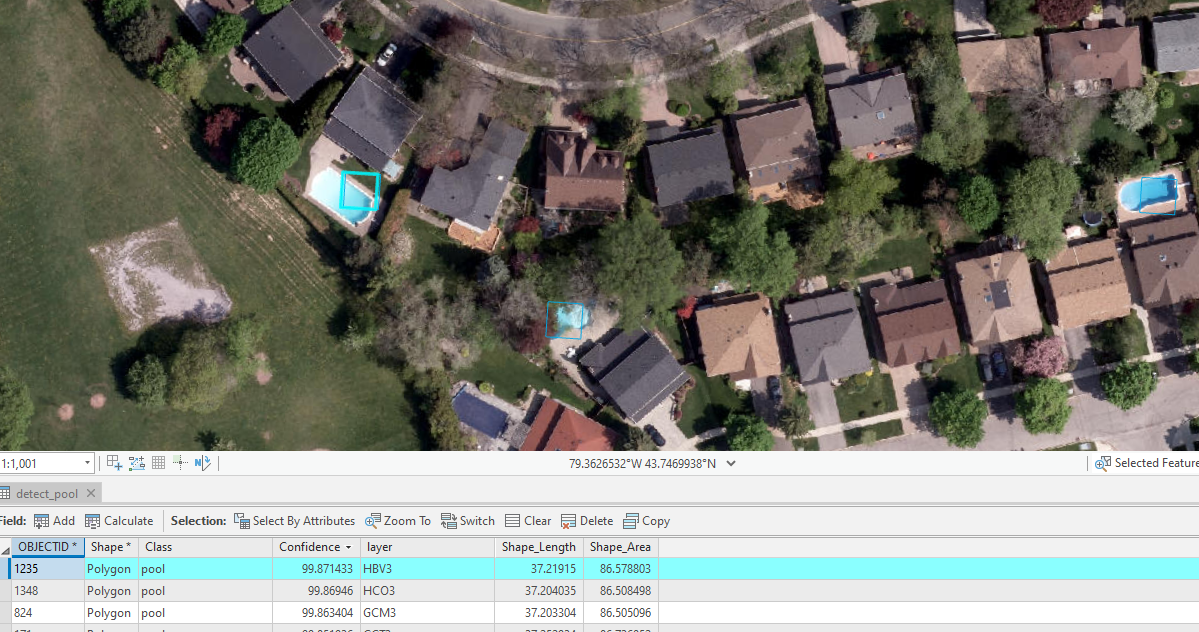Zoom to the selected pool records

click(398, 520)
